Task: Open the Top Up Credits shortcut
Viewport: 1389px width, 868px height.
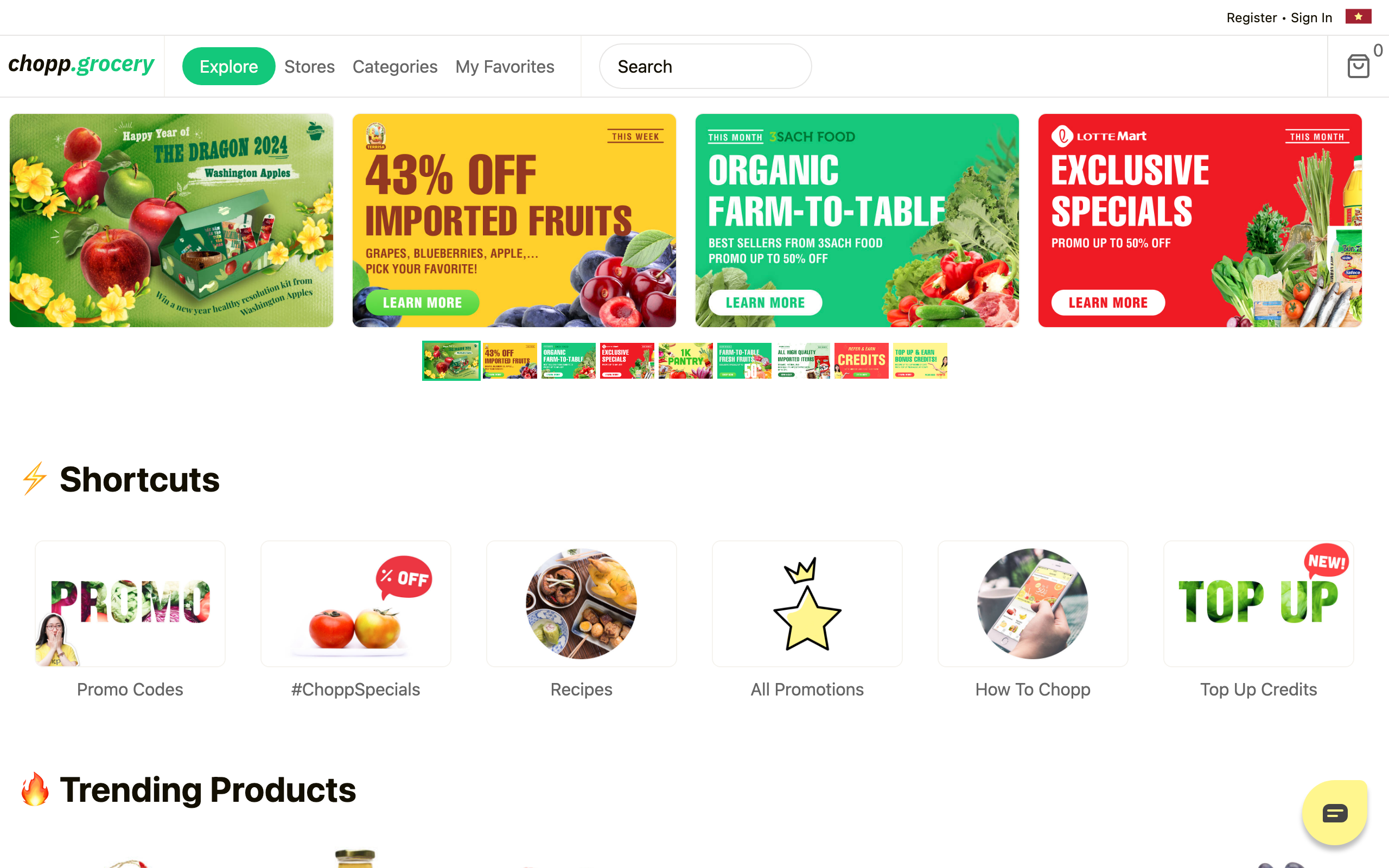Action: pyautogui.click(x=1258, y=604)
